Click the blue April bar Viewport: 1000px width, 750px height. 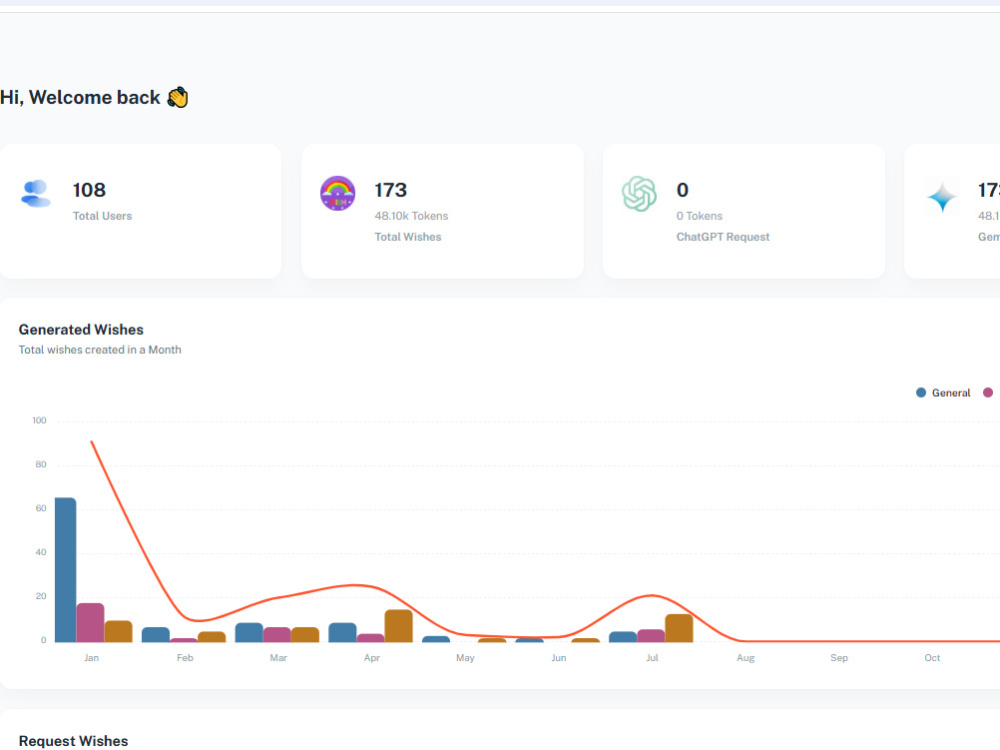pyautogui.click(x=342, y=632)
